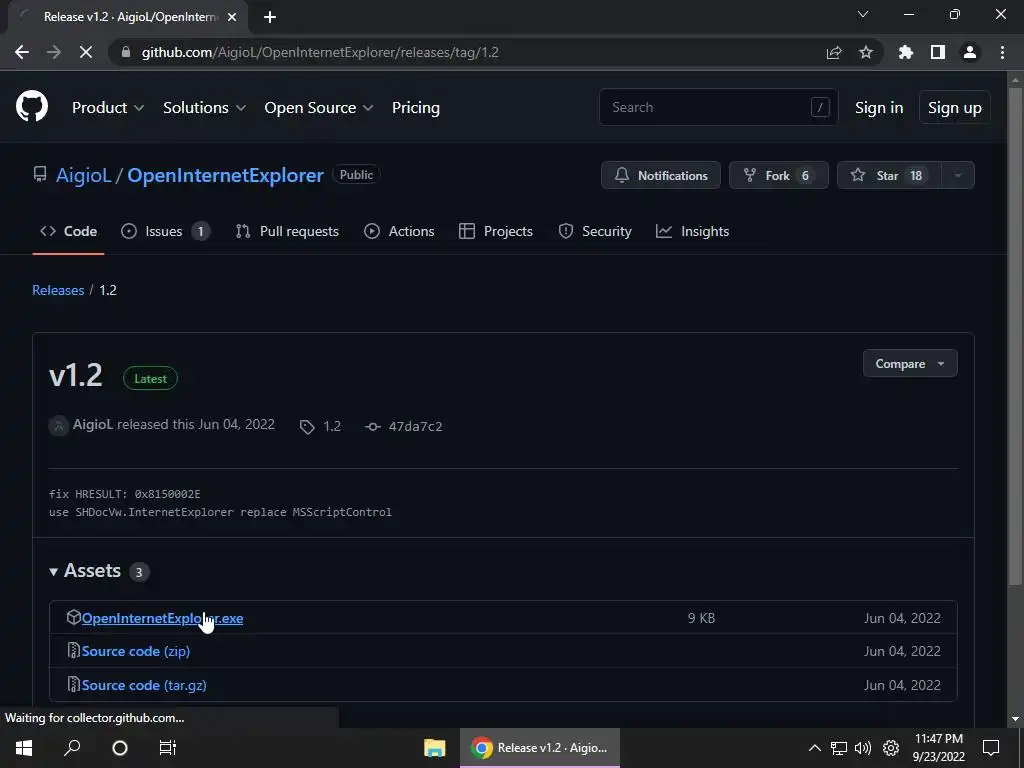Open the Pull requests tab
The height and width of the screenshot is (768, 1024).
(287, 231)
